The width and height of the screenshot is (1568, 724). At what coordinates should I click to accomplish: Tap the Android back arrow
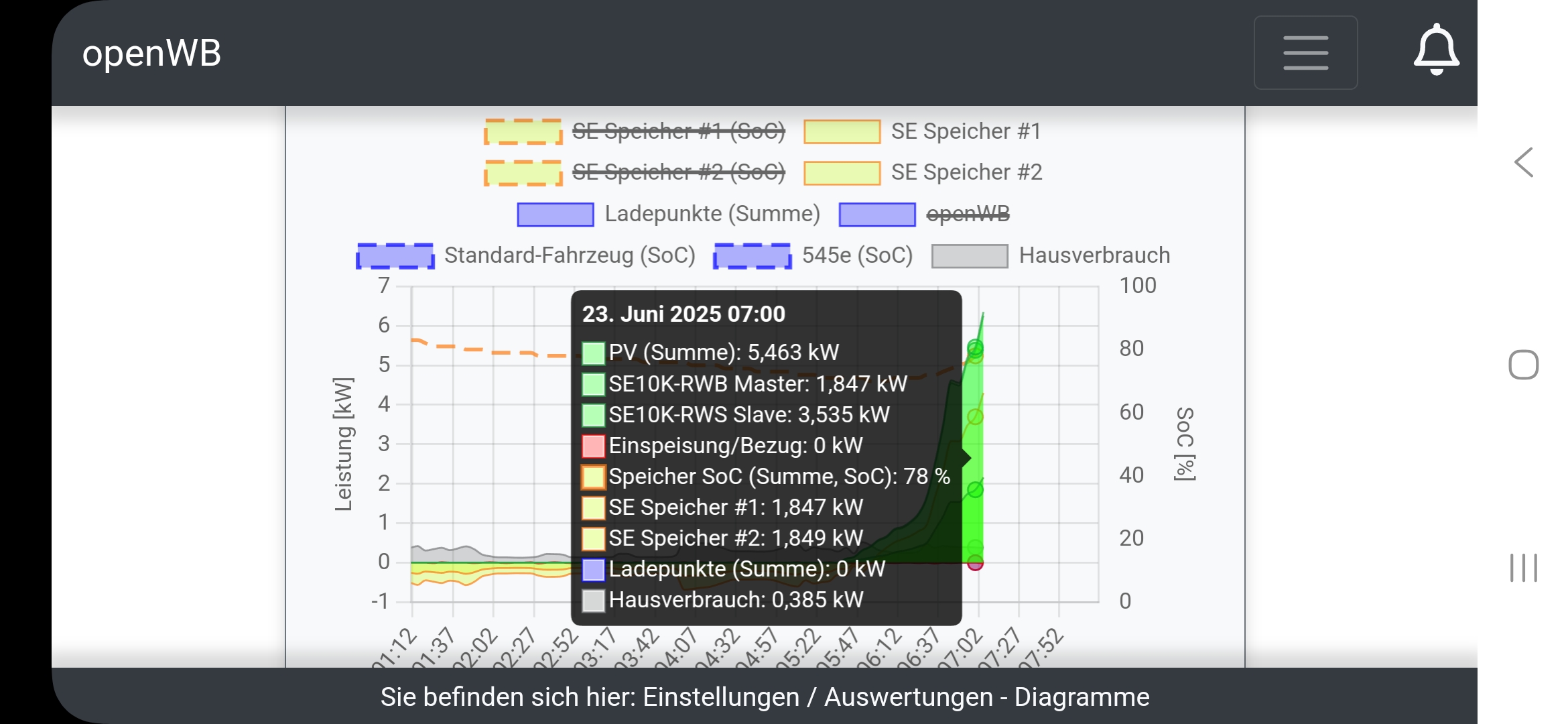(x=1524, y=162)
